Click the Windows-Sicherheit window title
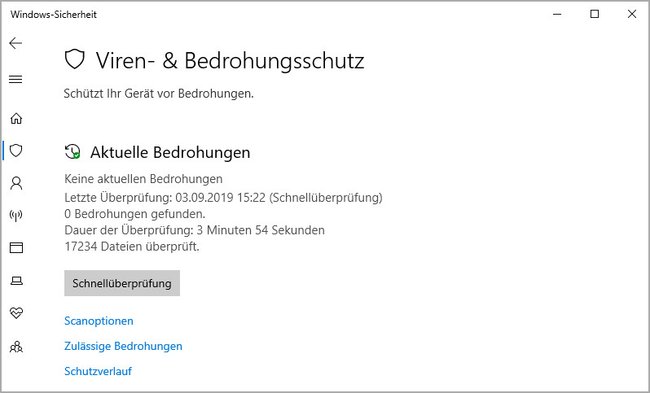Screen dimensions: 650x393 pos(53,15)
